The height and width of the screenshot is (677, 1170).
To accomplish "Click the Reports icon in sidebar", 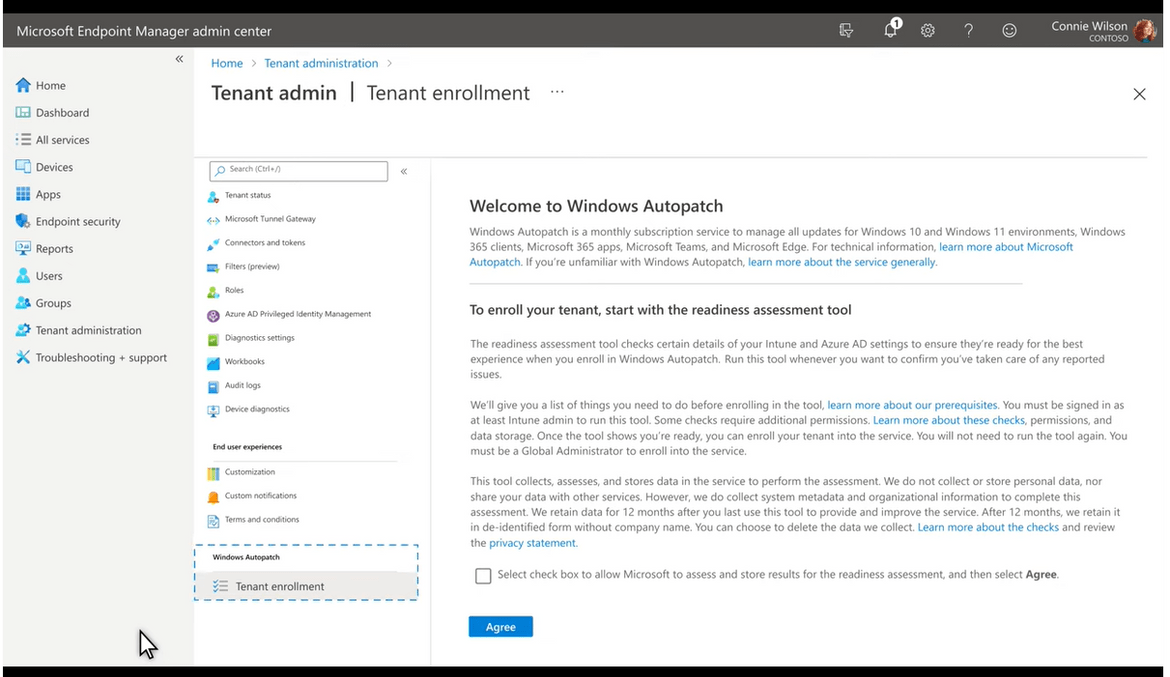I will [23, 249].
